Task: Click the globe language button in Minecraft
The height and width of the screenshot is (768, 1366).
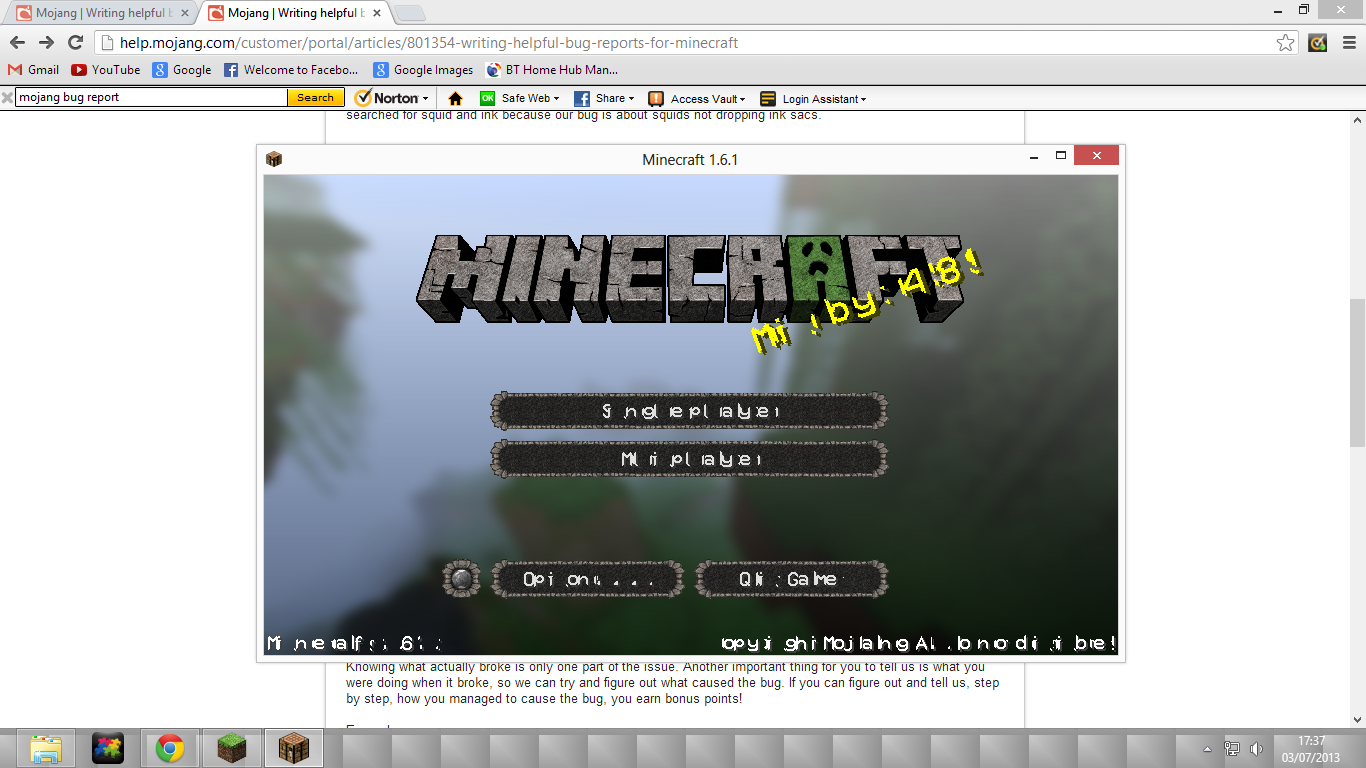Action: (x=462, y=579)
